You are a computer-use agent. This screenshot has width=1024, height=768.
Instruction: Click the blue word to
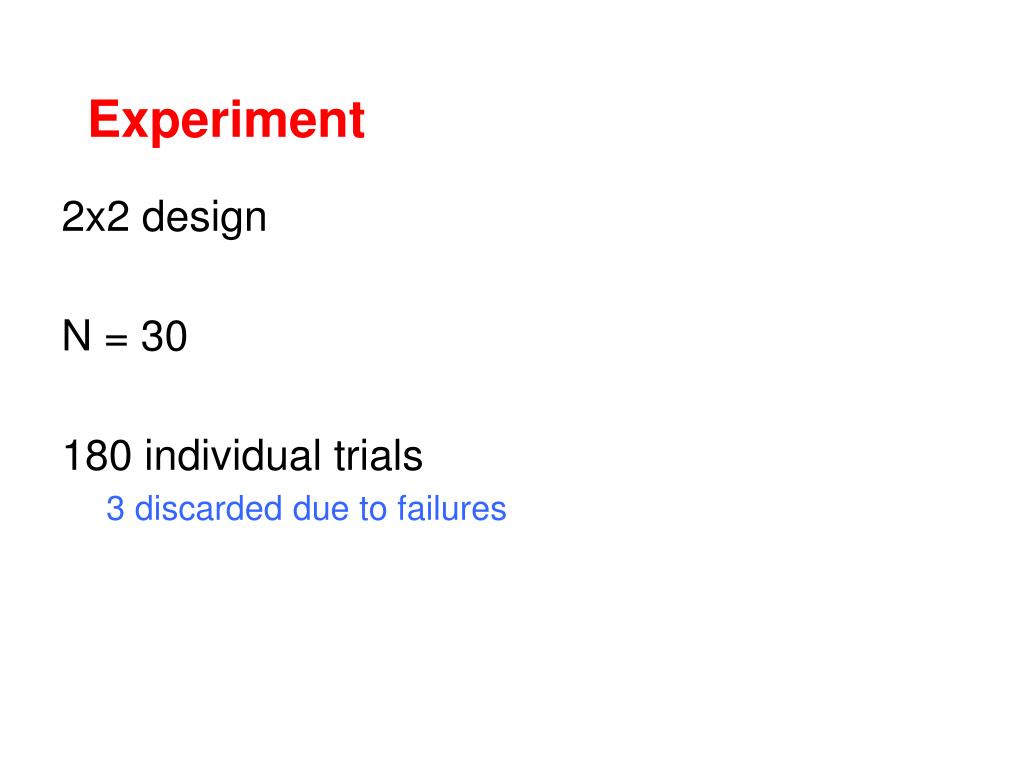click(373, 510)
